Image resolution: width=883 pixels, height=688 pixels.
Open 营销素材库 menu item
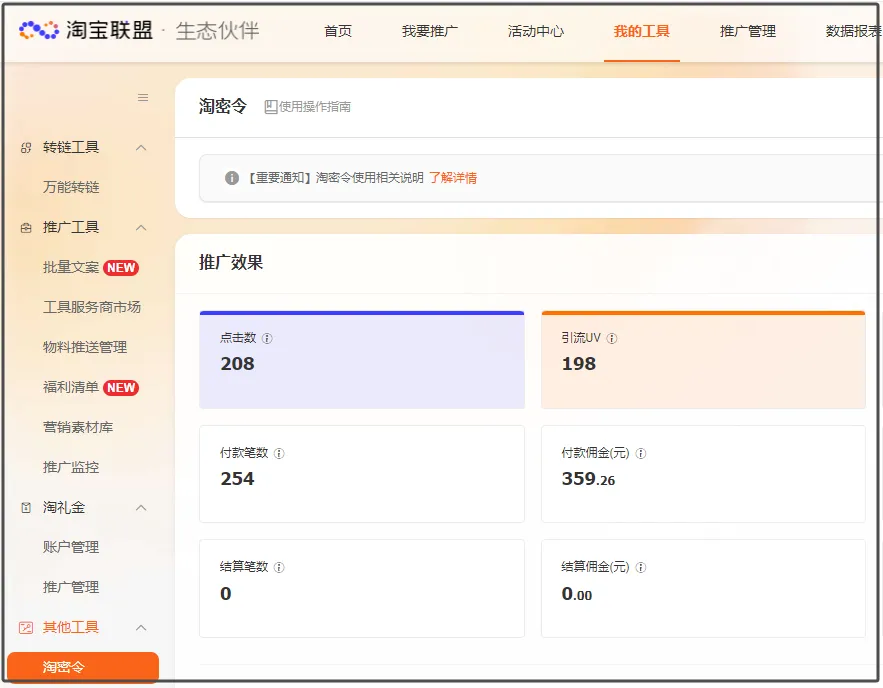coord(78,427)
